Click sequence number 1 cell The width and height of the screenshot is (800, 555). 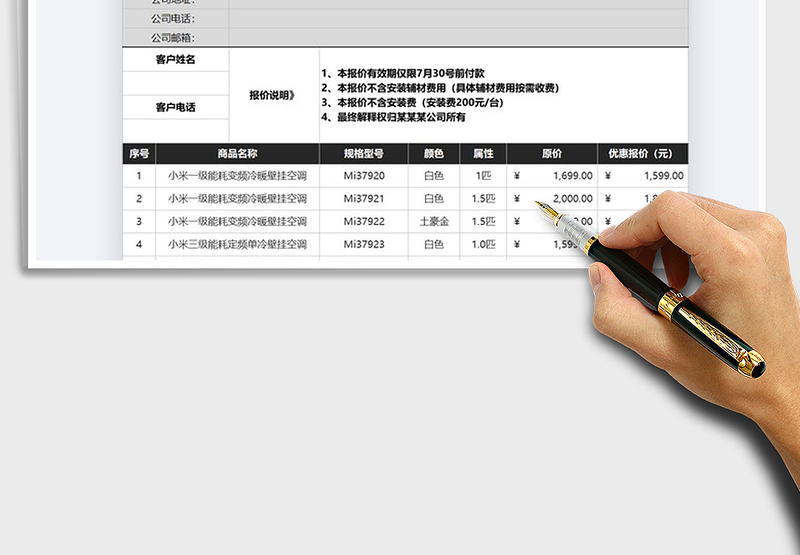139,176
